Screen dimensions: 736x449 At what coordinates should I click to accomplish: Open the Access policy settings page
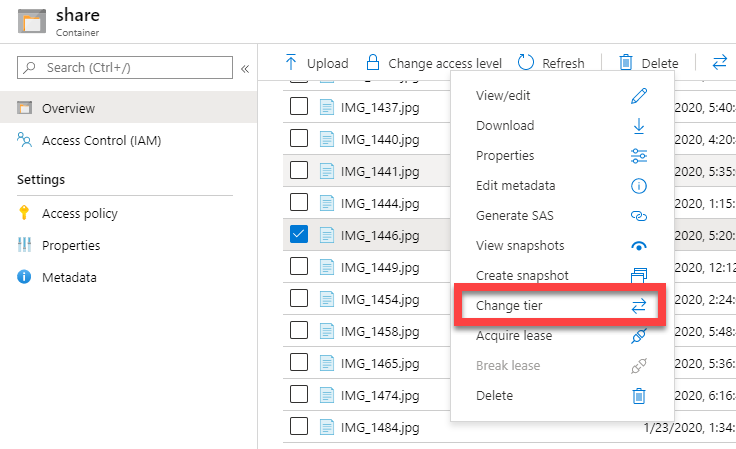[x=79, y=213]
